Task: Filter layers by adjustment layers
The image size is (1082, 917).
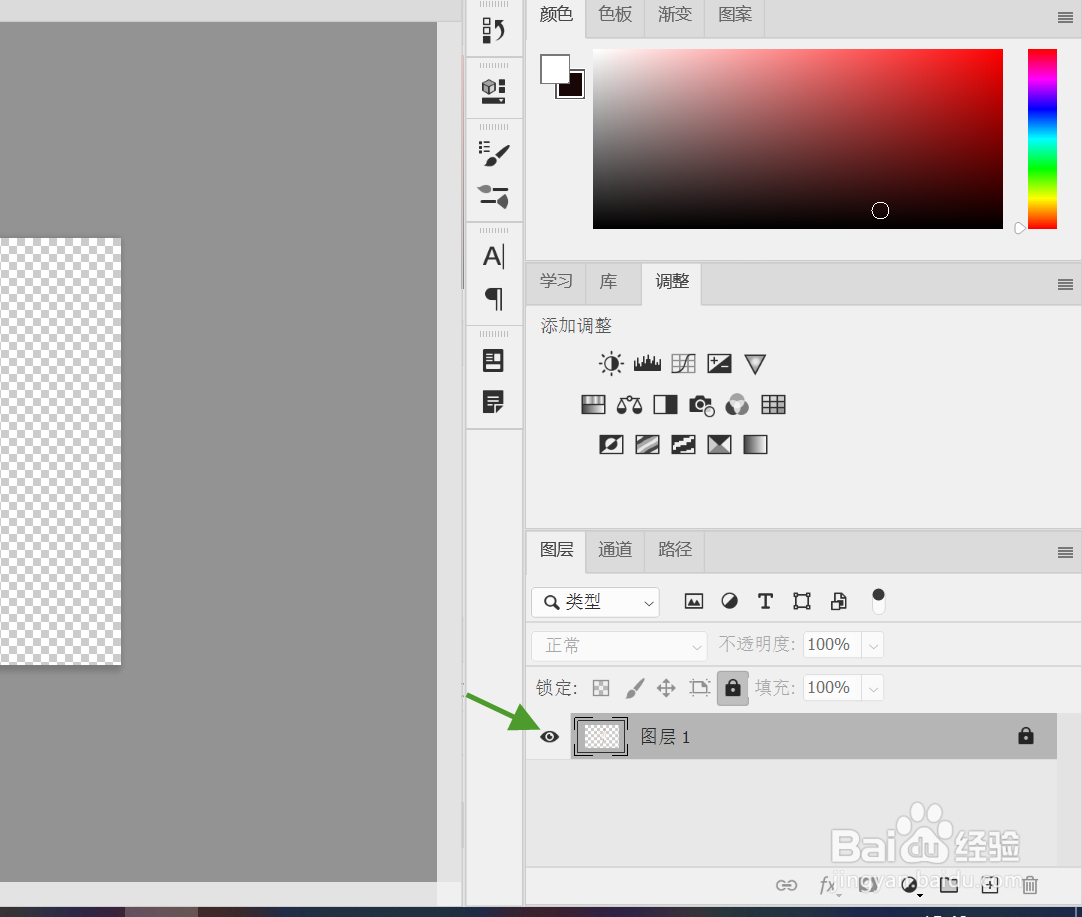Action: coord(729,601)
